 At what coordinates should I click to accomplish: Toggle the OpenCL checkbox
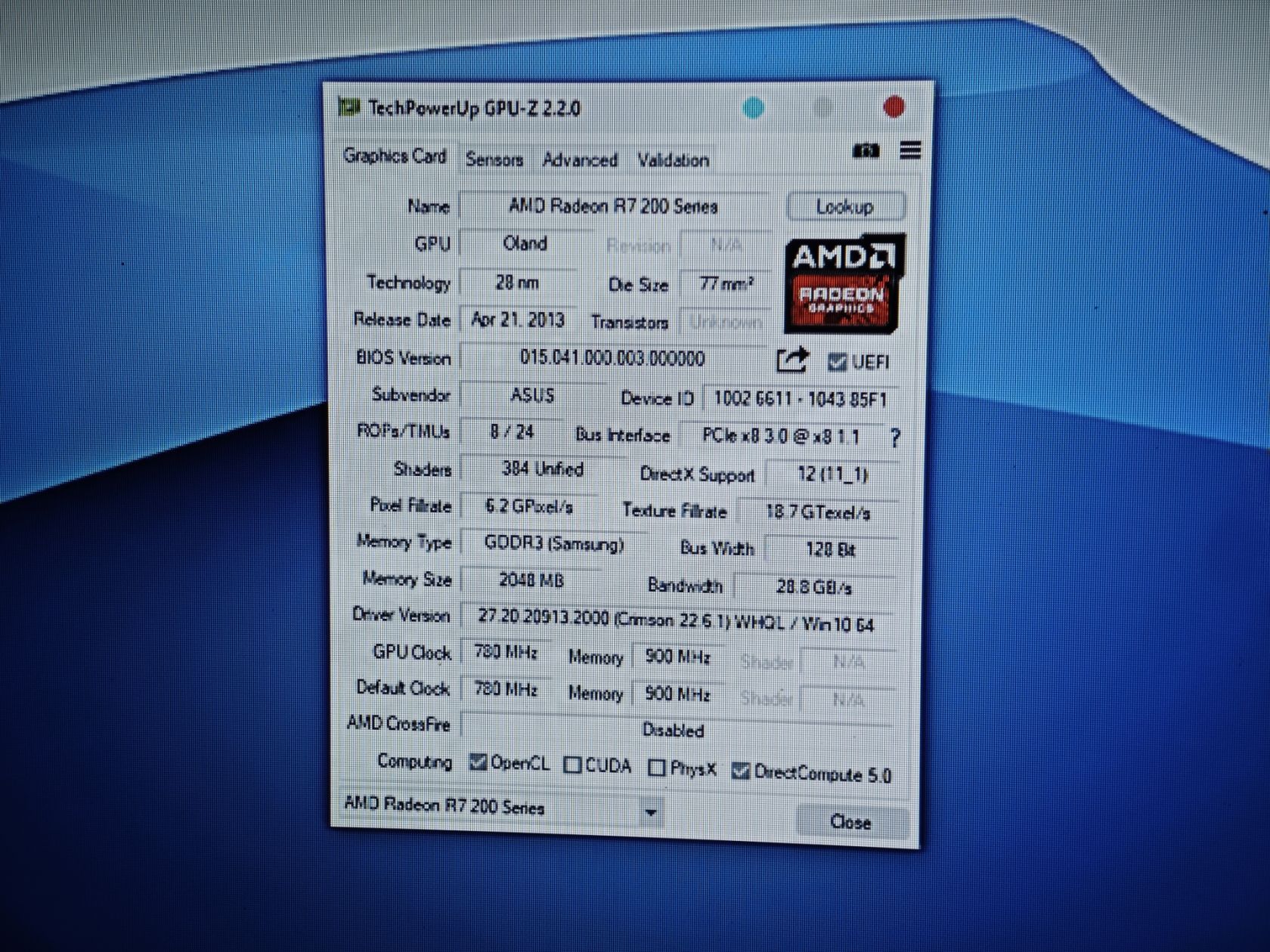point(477,762)
